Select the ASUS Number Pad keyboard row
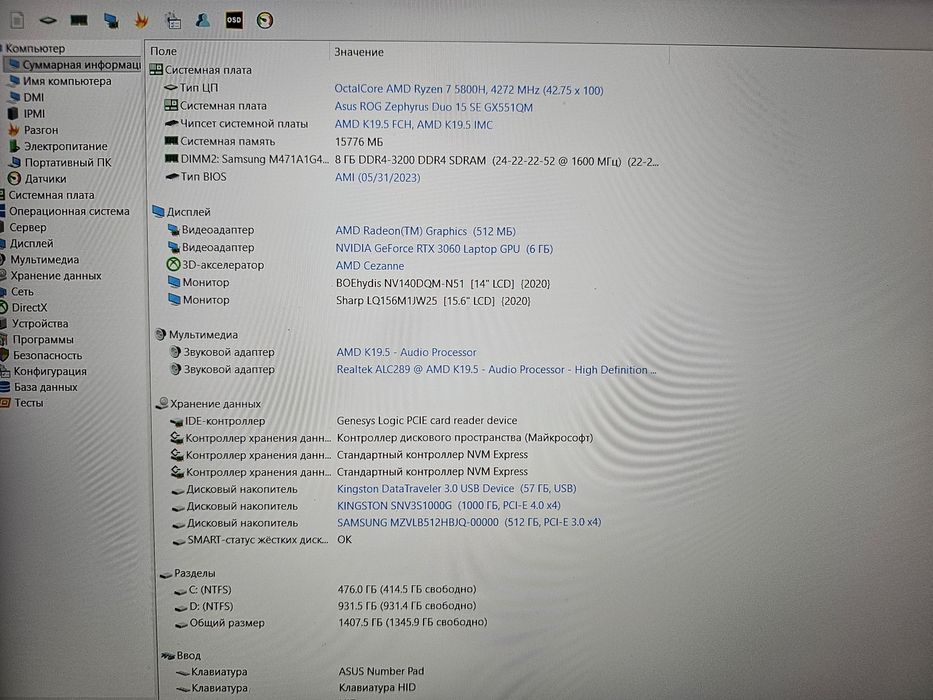The image size is (933, 700). coord(300,671)
